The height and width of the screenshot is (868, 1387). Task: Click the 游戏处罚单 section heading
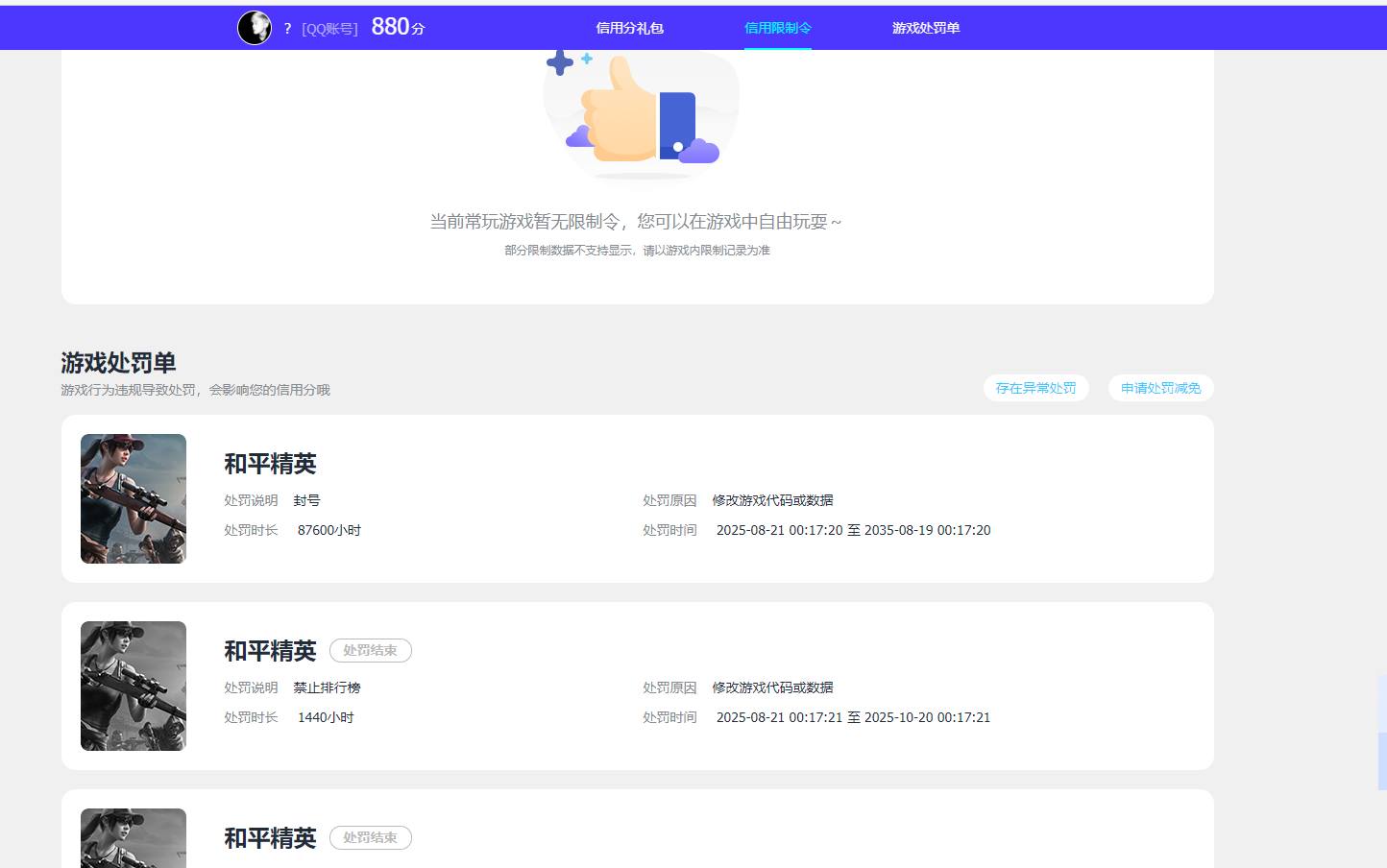click(x=118, y=363)
